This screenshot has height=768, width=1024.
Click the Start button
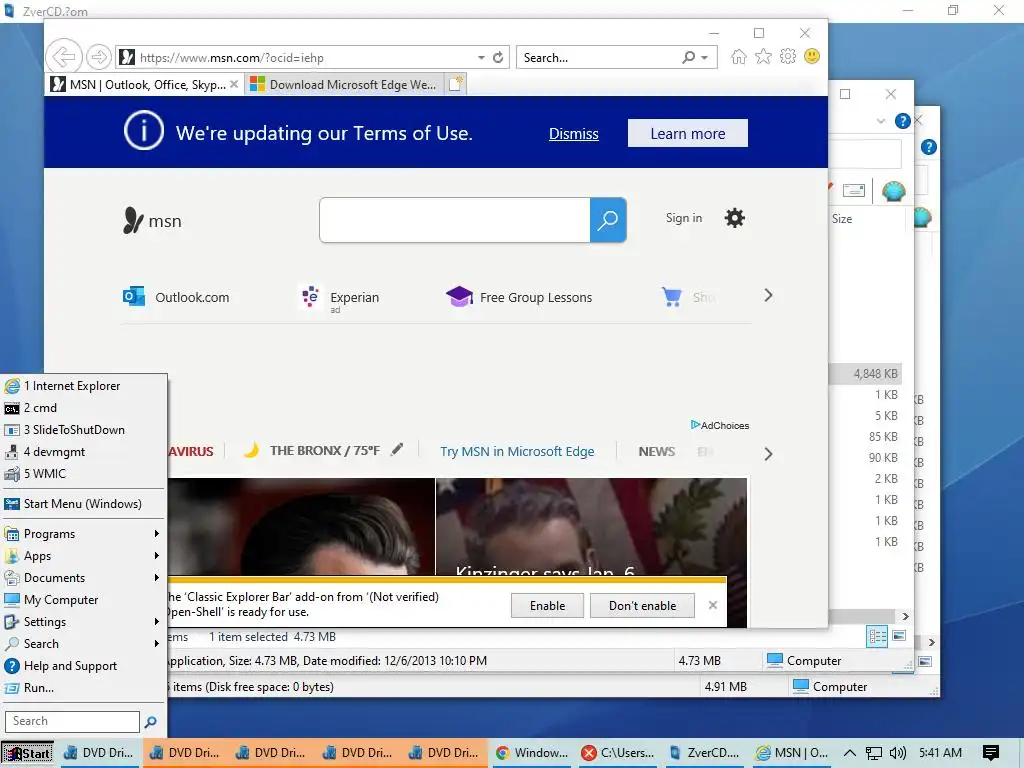coord(27,753)
